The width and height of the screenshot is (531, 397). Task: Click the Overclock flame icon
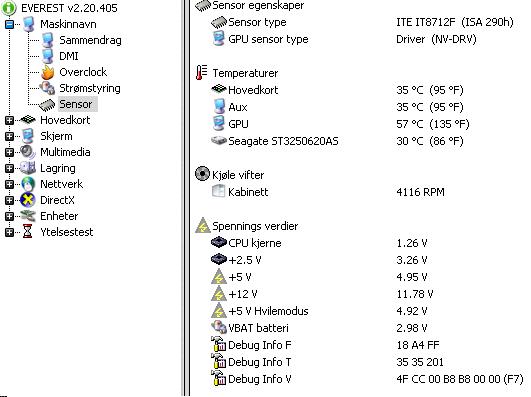(x=48, y=72)
